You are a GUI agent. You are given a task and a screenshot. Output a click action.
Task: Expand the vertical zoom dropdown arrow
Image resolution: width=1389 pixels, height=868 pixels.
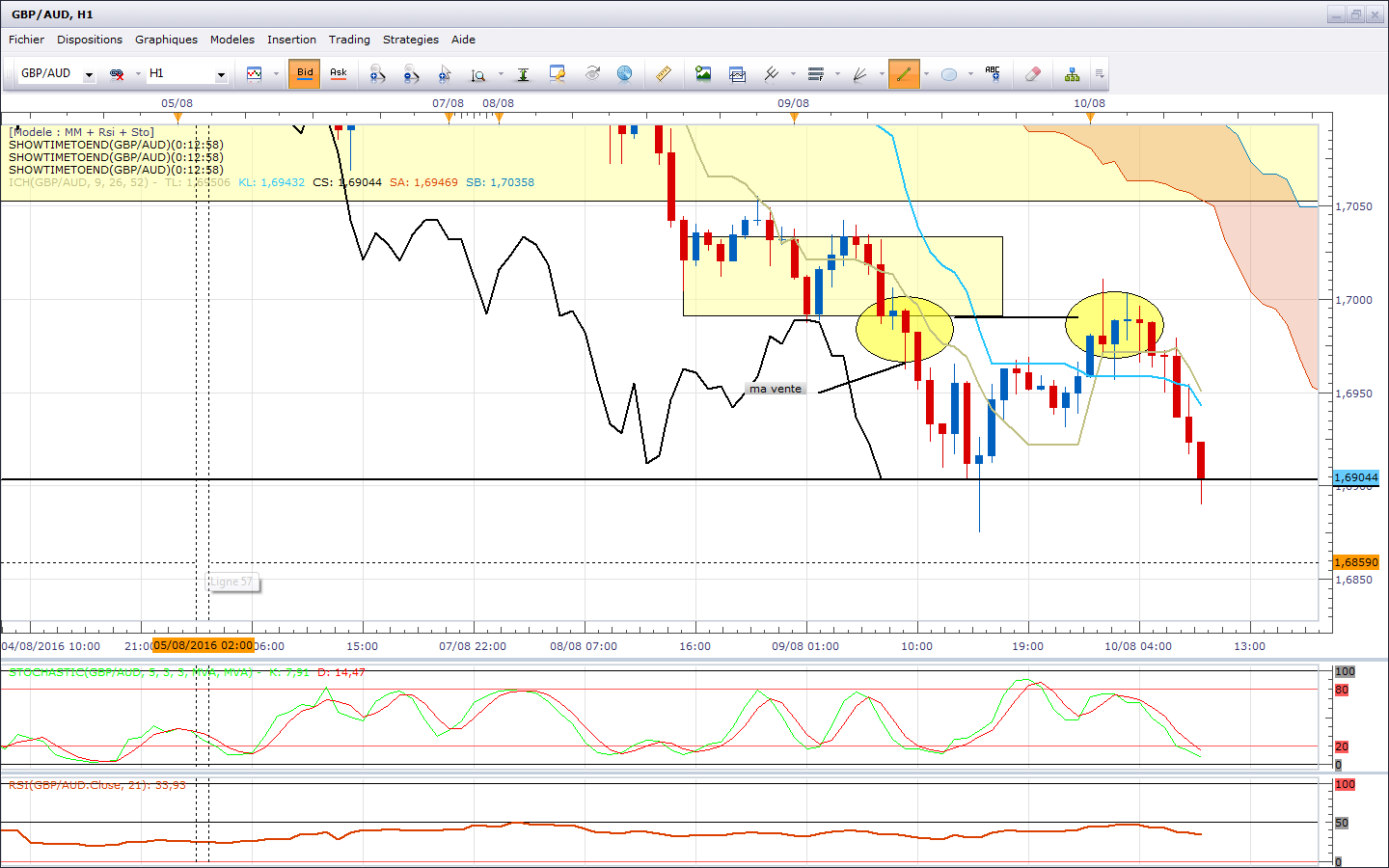point(501,73)
